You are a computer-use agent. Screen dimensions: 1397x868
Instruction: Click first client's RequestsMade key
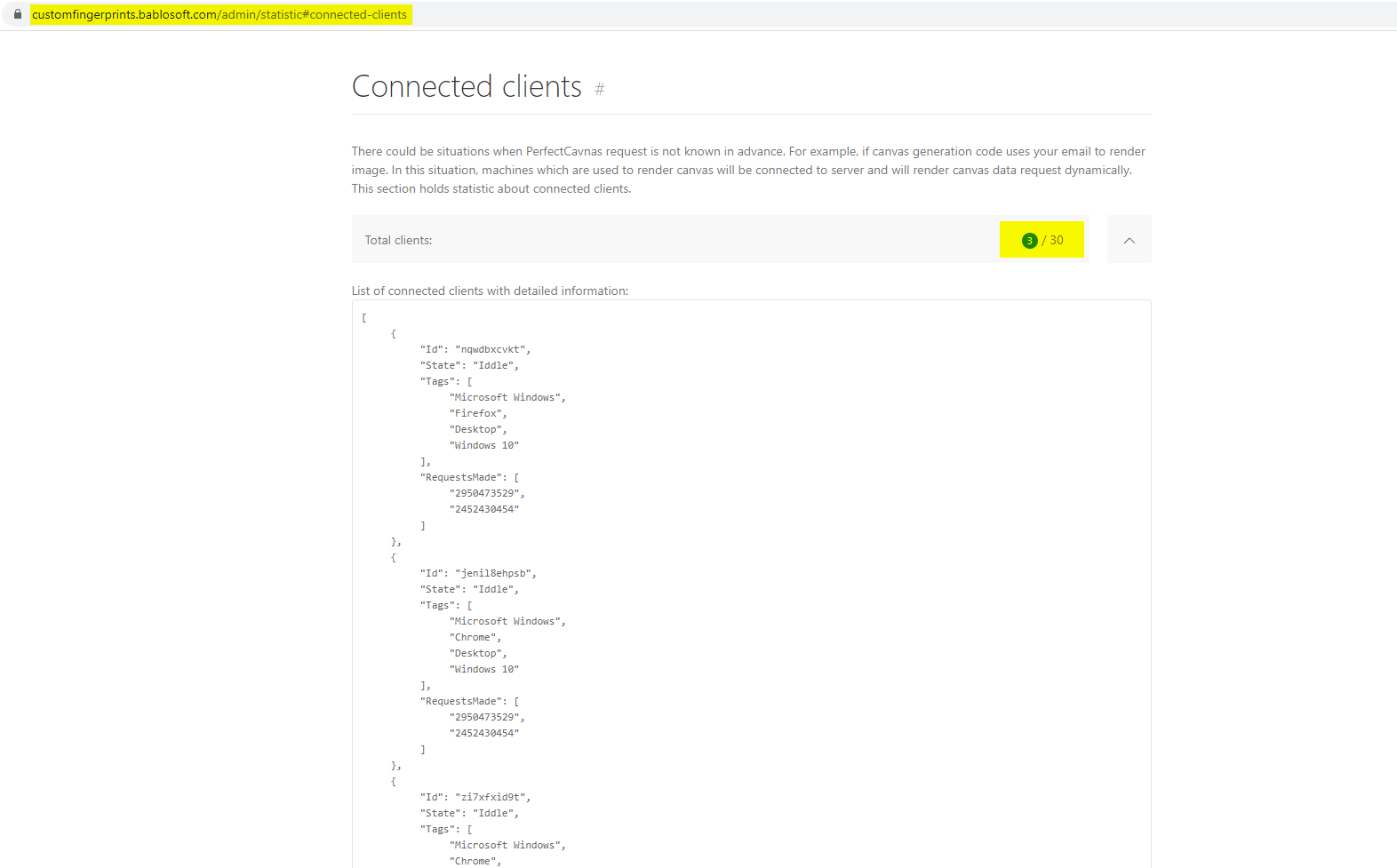pos(464,478)
